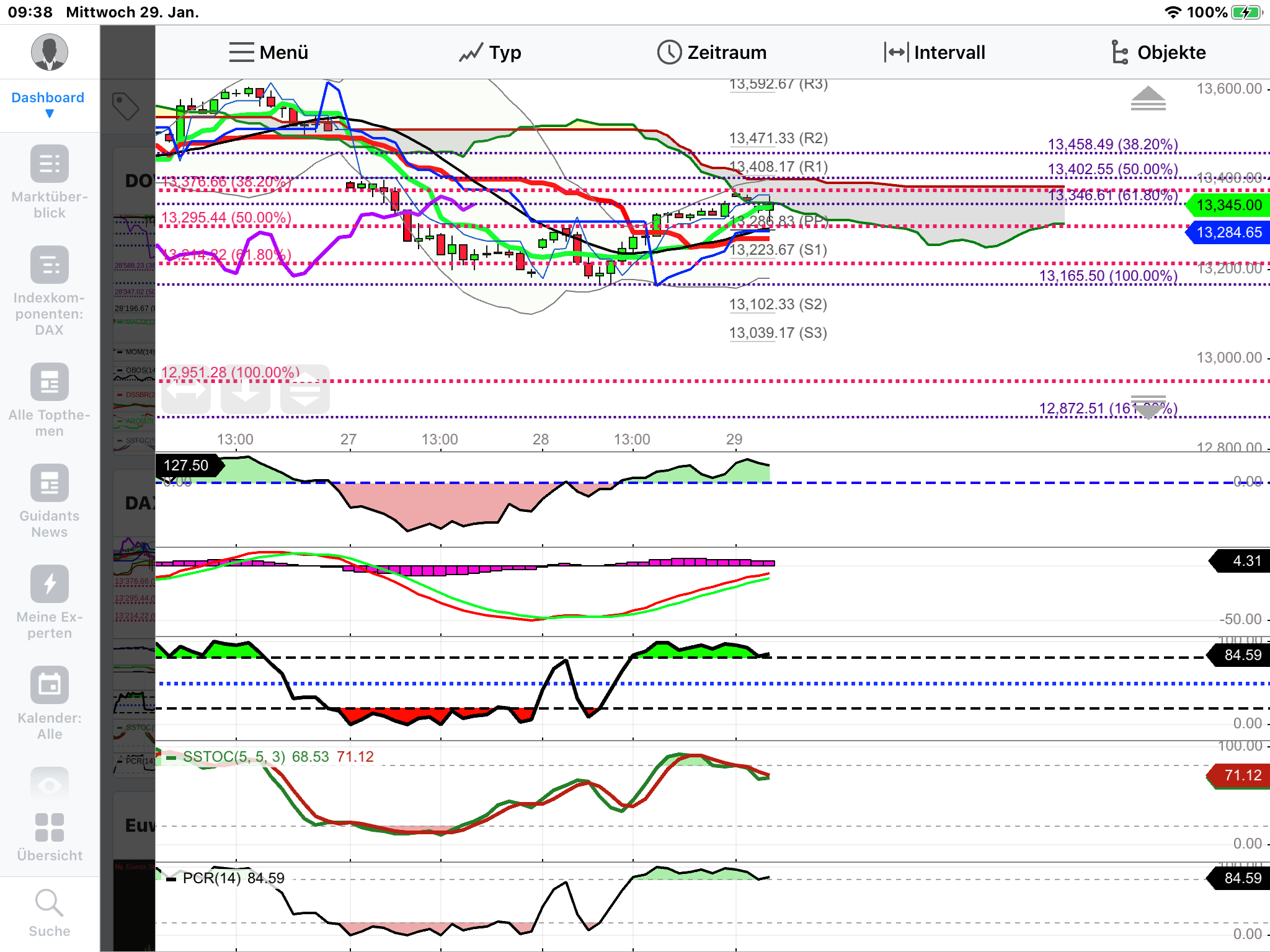Viewport: 1270px width, 952px height.
Task: Click the down-arrow chart button
Action: tap(246, 390)
